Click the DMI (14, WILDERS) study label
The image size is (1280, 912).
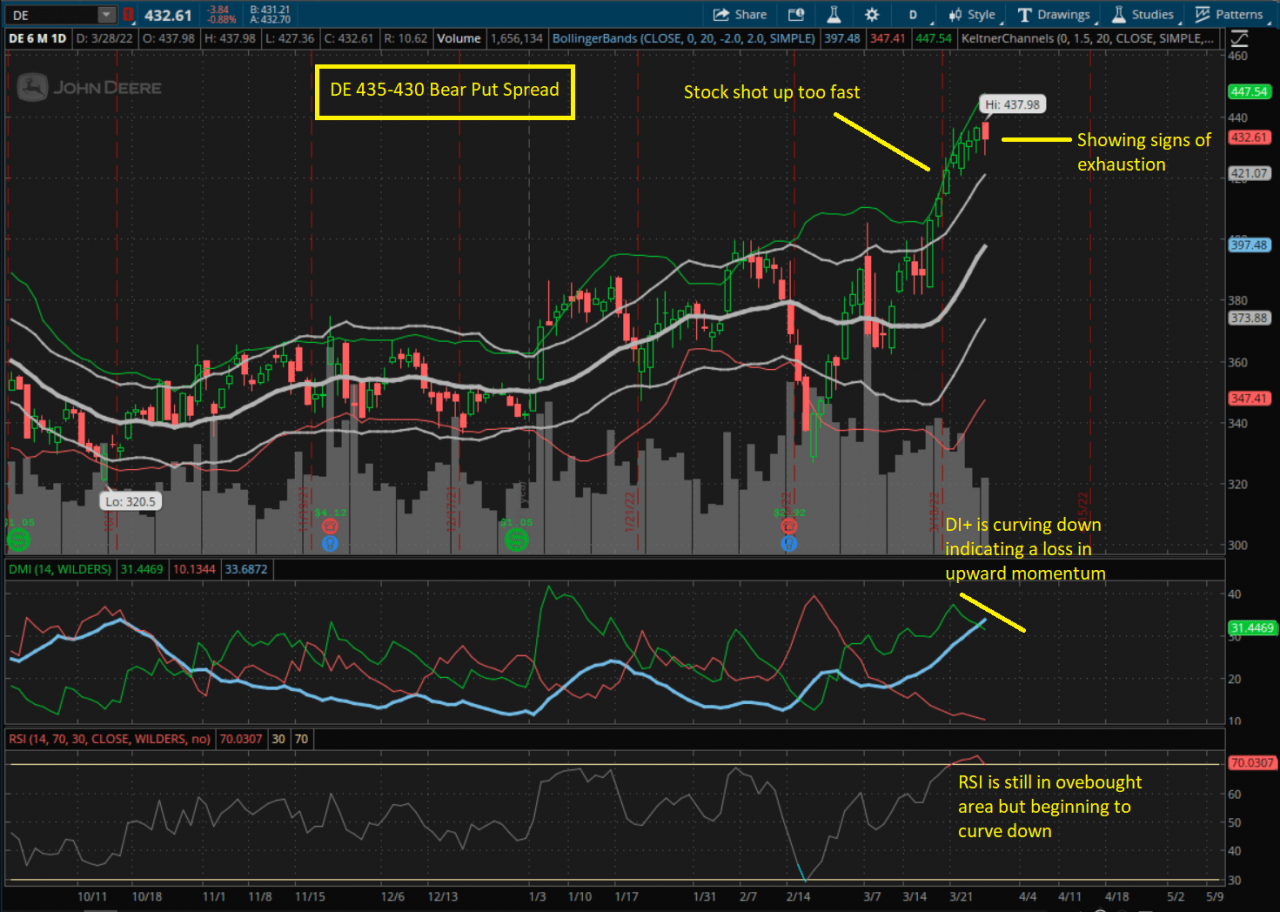60,569
